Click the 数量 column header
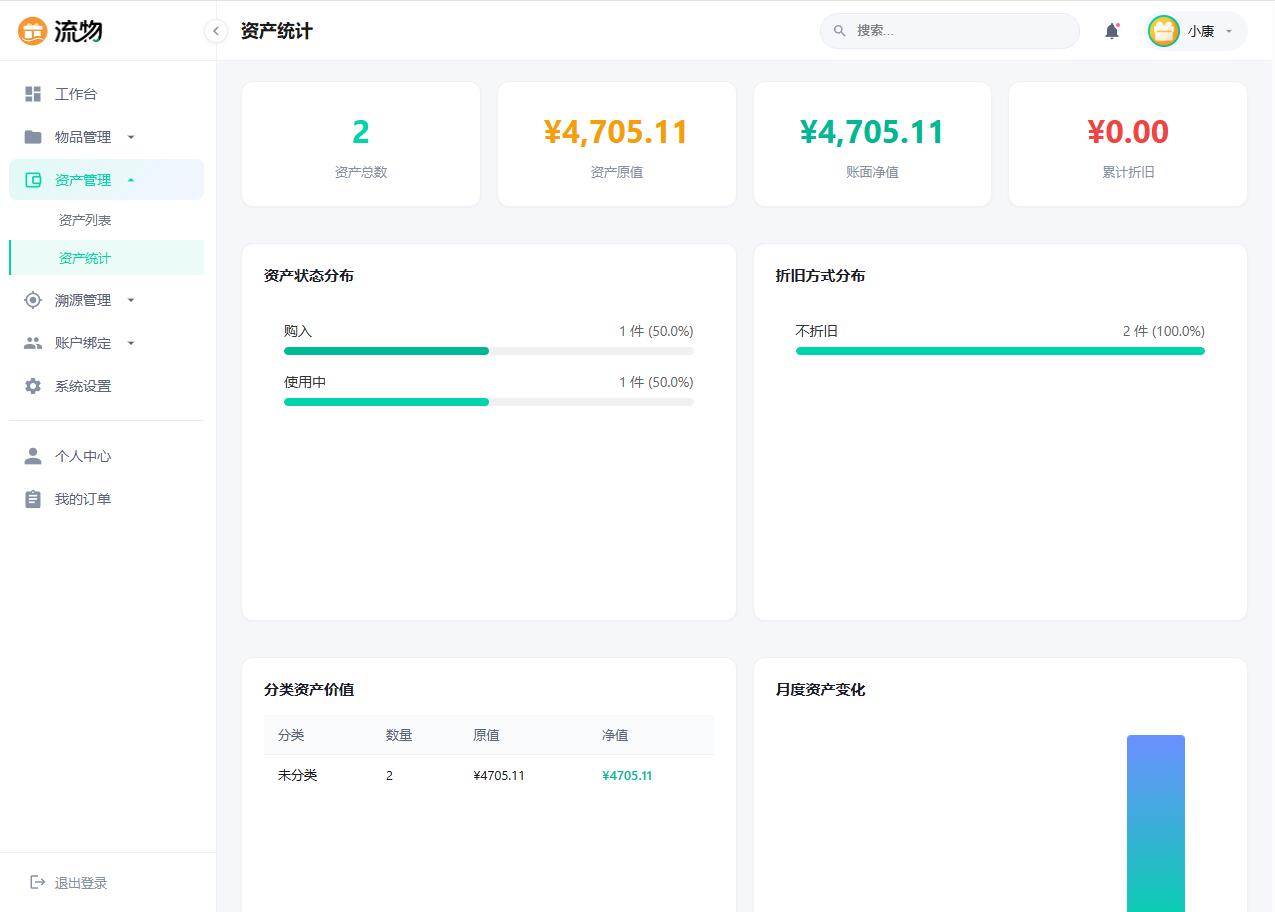 click(x=399, y=735)
